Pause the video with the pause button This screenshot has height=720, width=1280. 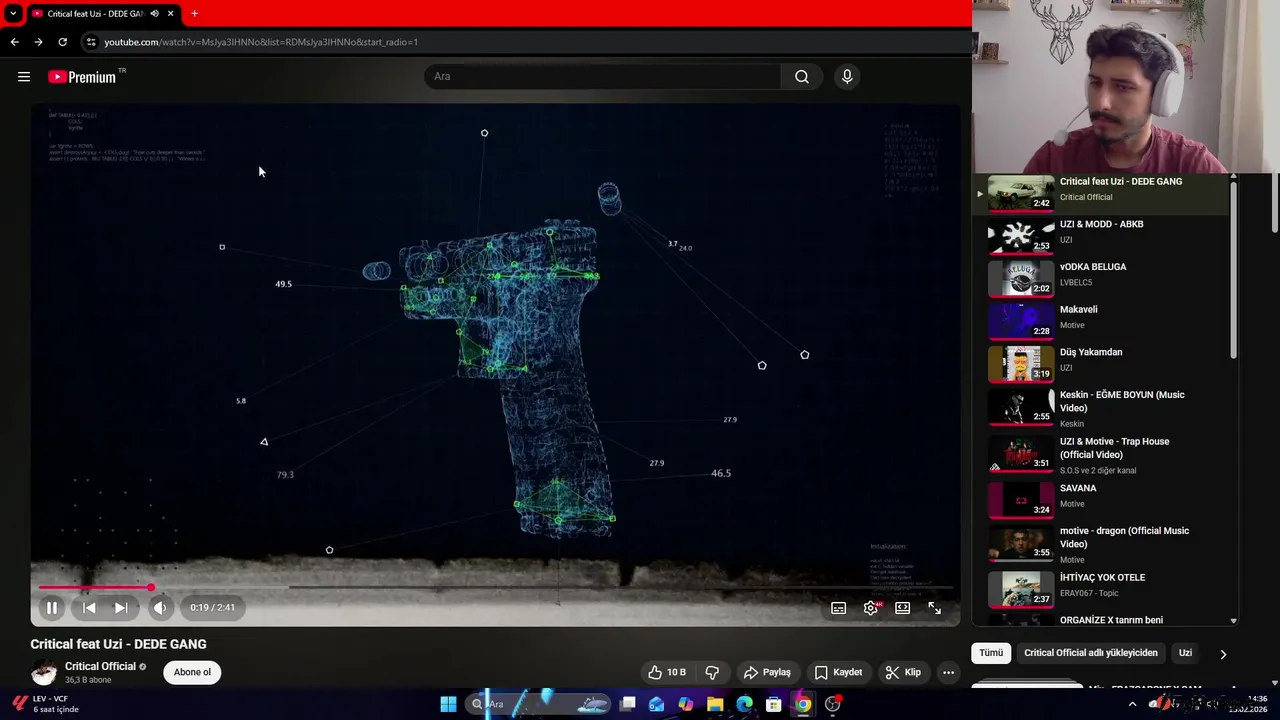click(52, 607)
